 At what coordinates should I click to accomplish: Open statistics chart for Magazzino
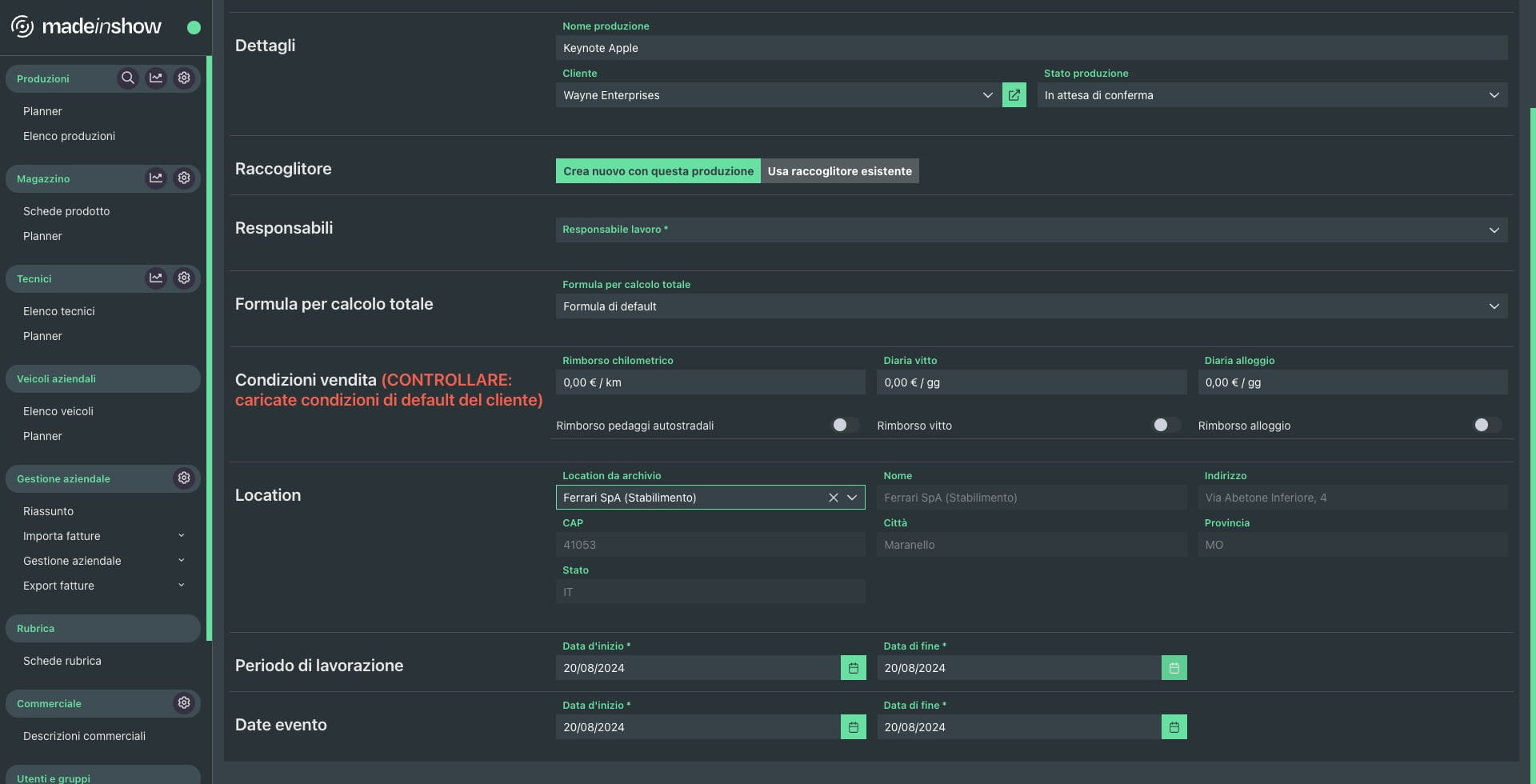click(156, 178)
